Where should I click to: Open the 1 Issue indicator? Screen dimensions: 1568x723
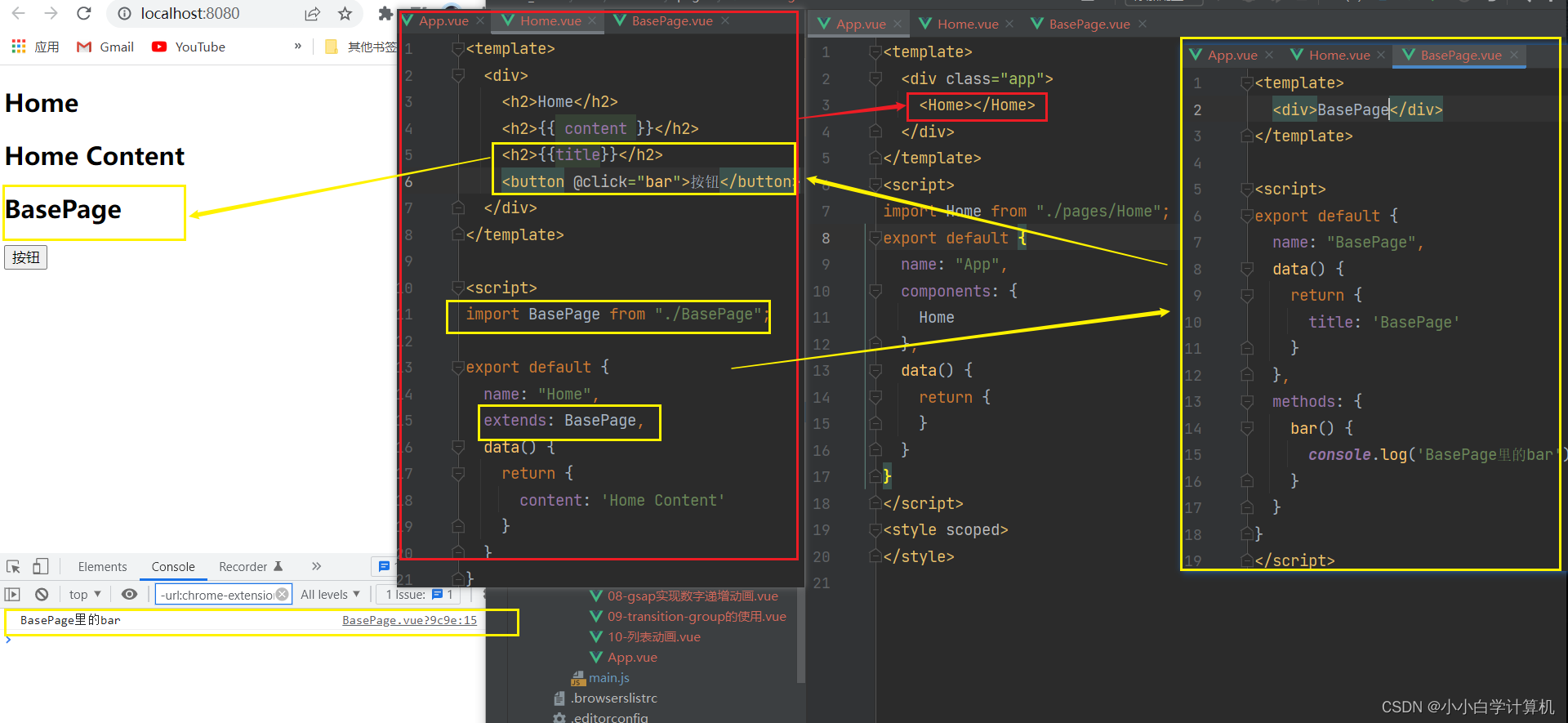pyautogui.click(x=419, y=594)
